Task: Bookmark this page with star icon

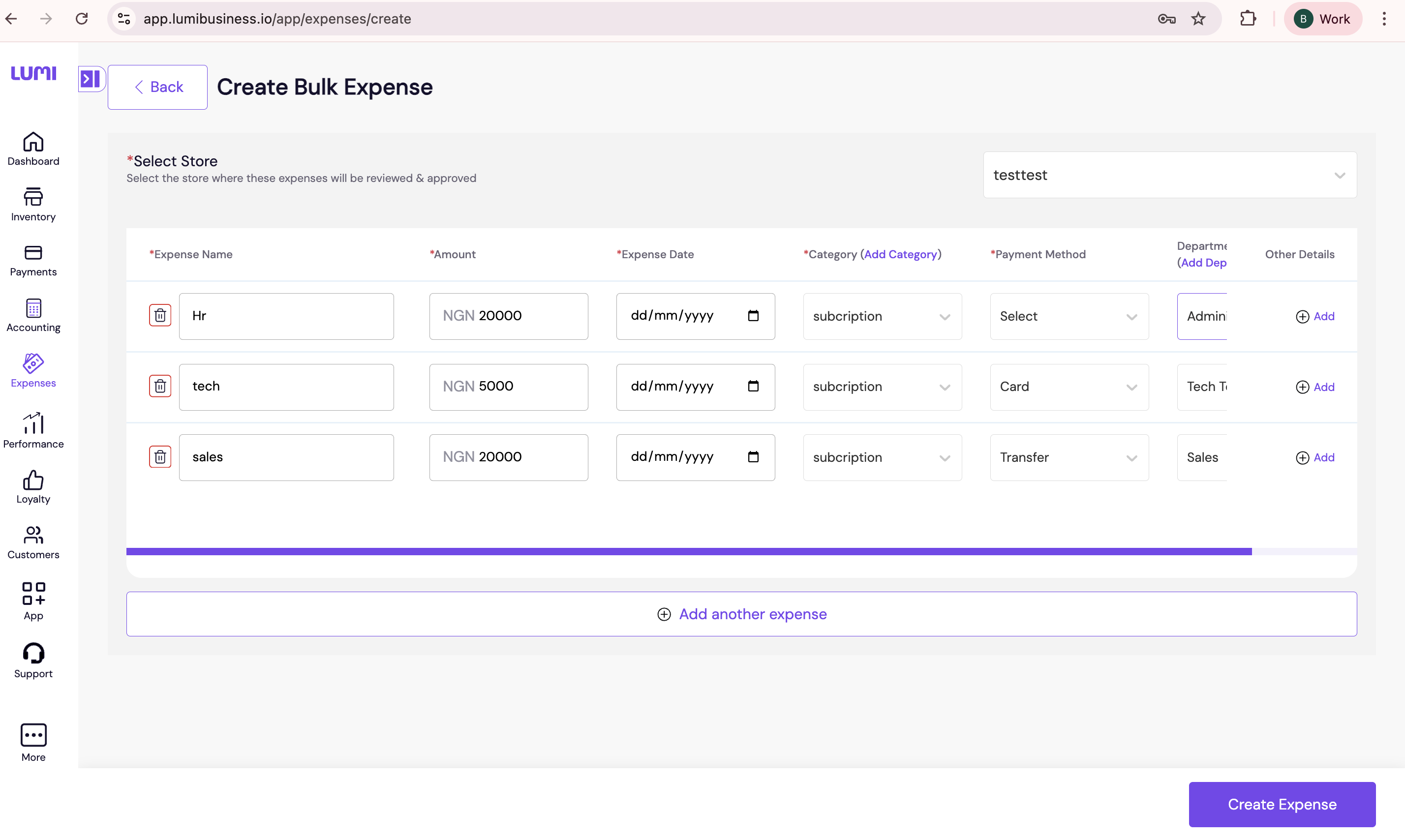Action: tap(1198, 19)
